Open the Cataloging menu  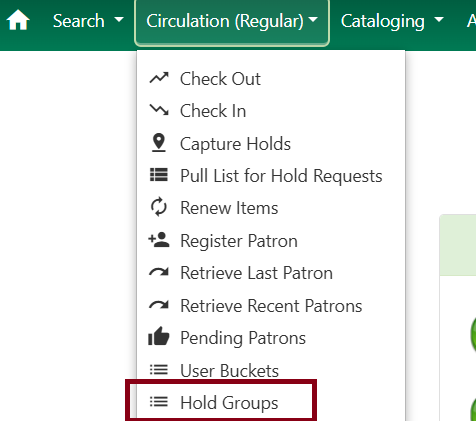click(x=392, y=21)
